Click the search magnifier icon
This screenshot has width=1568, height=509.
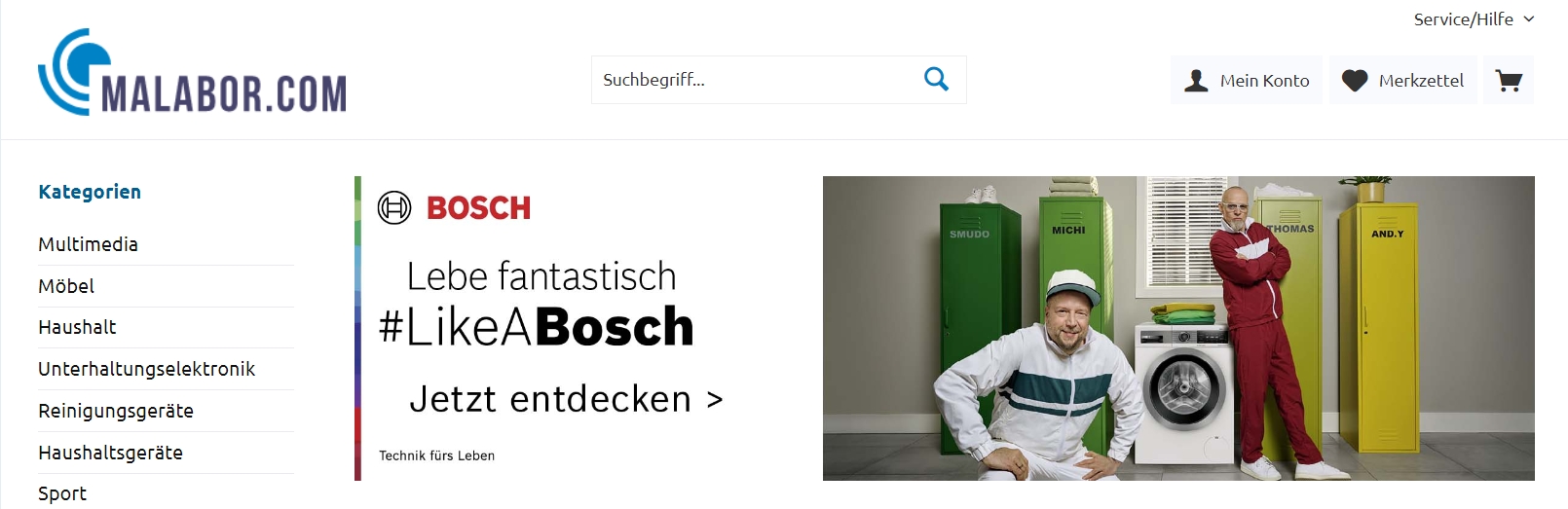[x=936, y=79]
